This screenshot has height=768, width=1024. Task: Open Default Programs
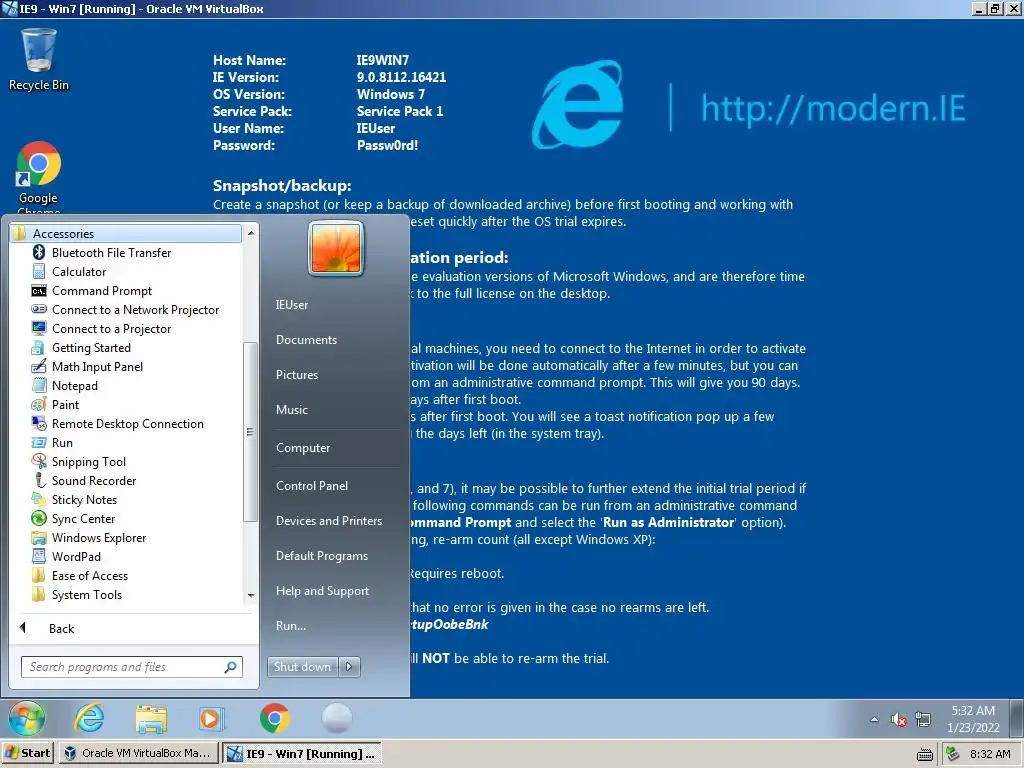pos(321,556)
